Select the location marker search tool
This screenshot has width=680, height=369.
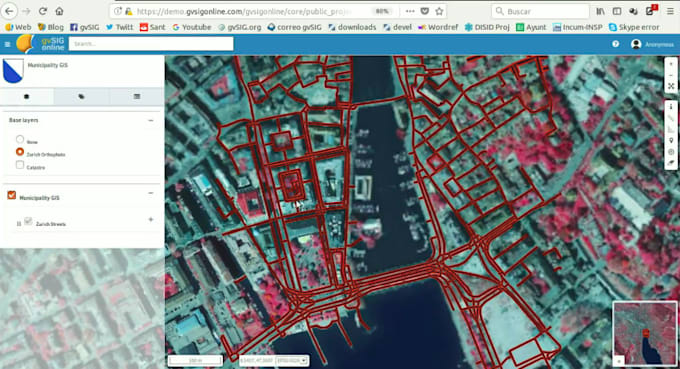pyautogui.click(x=671, y=140)
